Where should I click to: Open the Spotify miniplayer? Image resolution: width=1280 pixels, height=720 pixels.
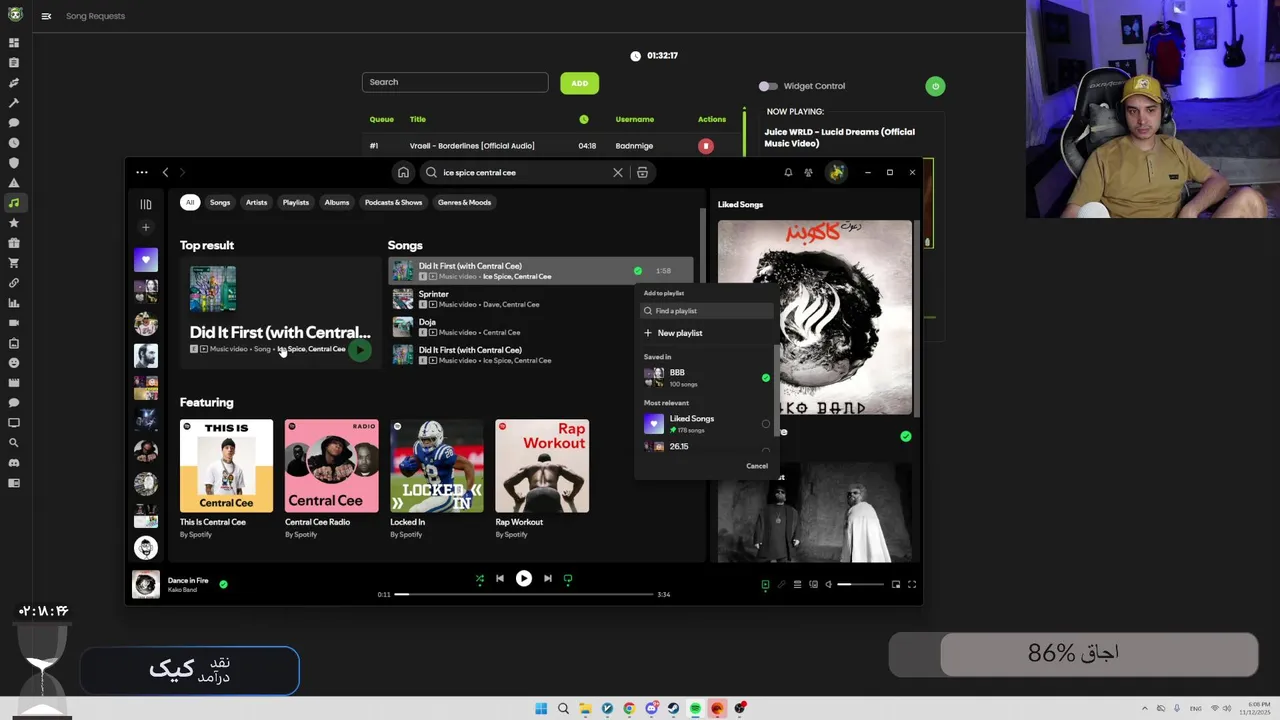pyautogui.click(x=896, y=584)
